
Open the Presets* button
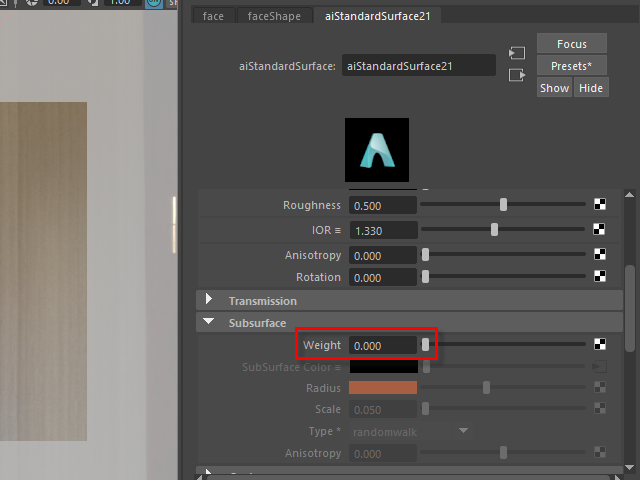[x=571, y=66]
